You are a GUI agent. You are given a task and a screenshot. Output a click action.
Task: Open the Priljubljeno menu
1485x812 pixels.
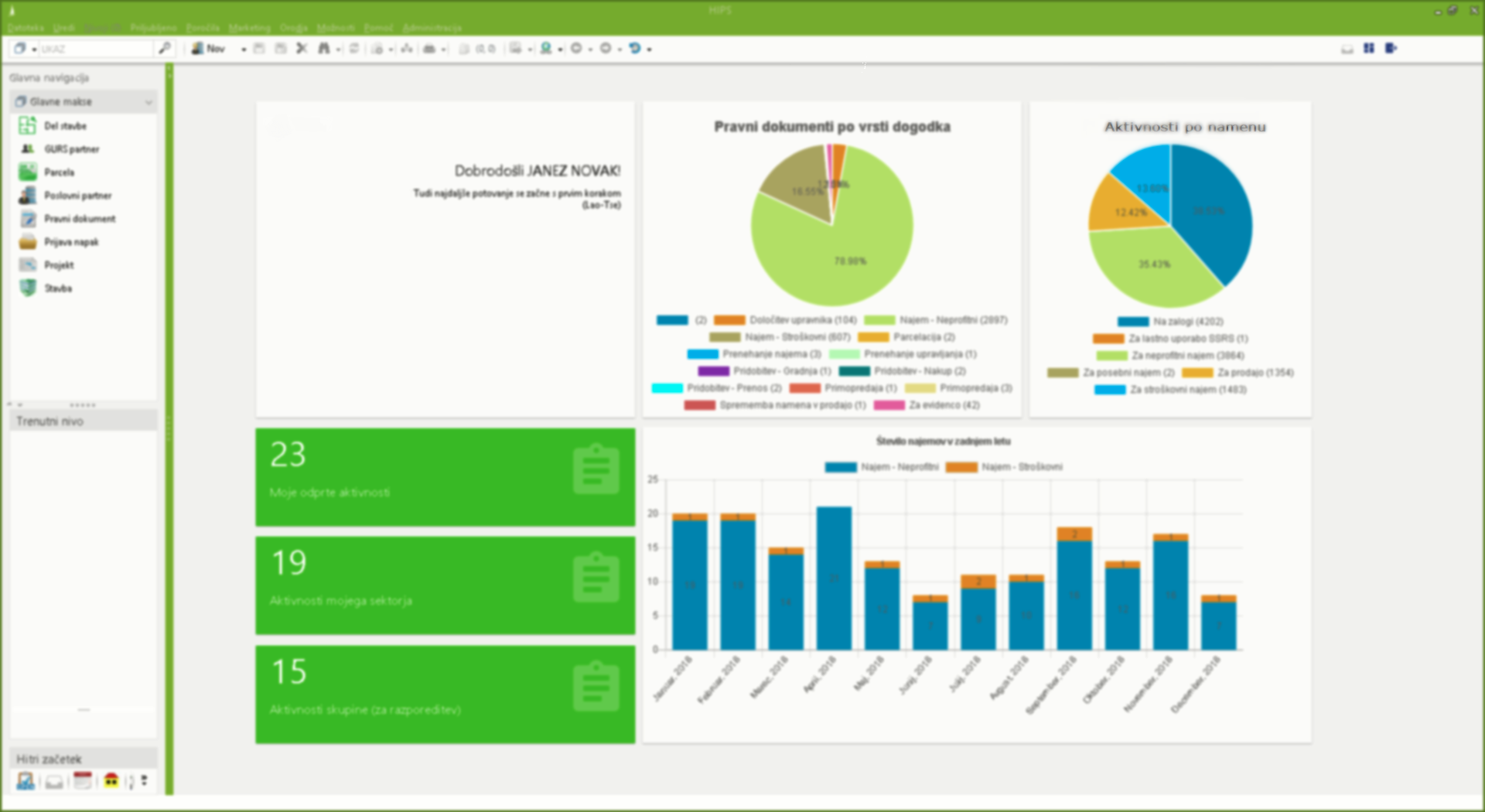[x=153, y=28]
